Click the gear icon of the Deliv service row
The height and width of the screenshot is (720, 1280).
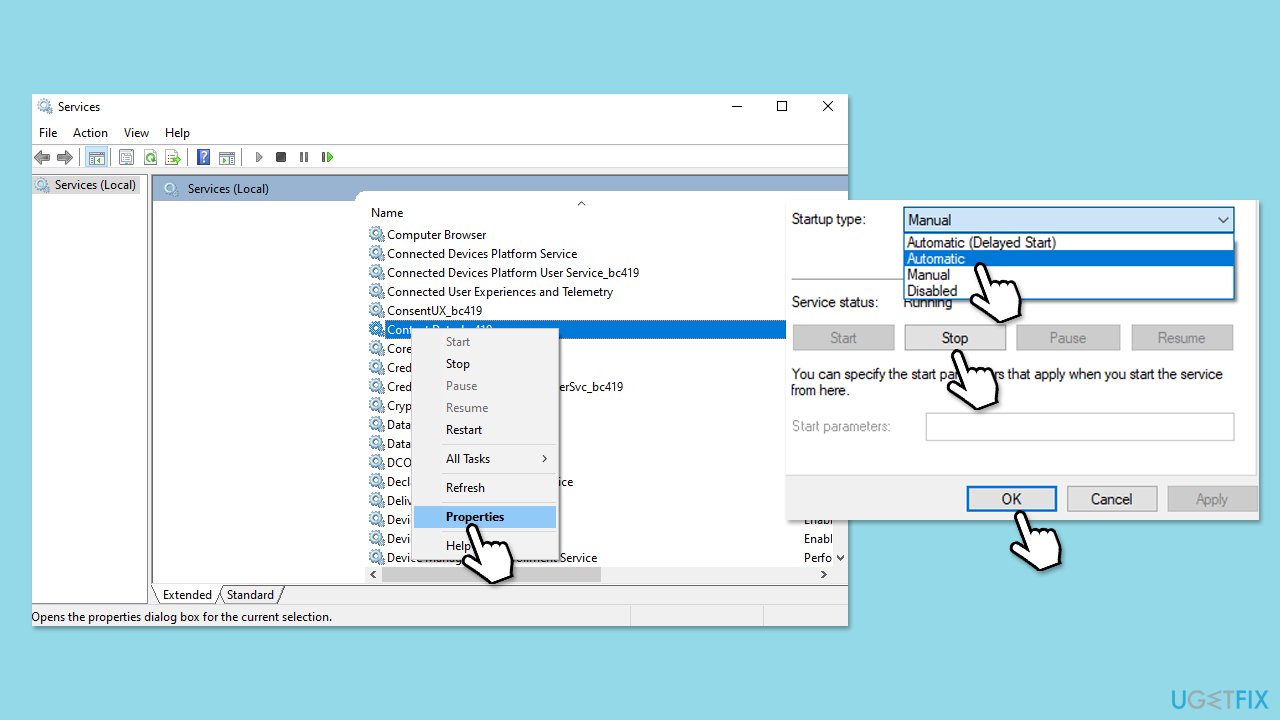click(x=377, y=500)
